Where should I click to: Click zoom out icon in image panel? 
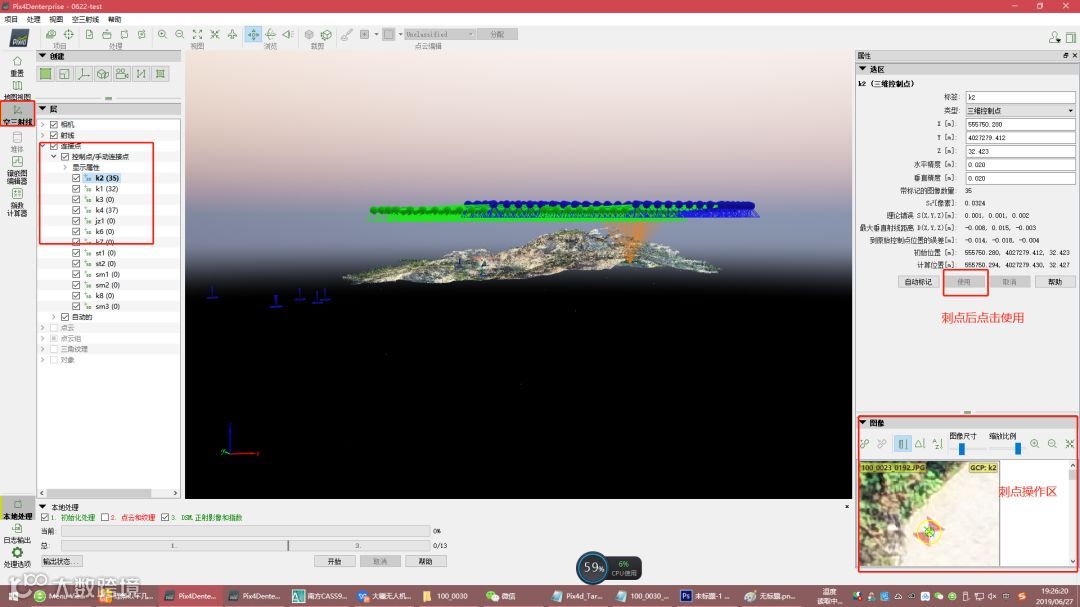(x=1052, y=444)
